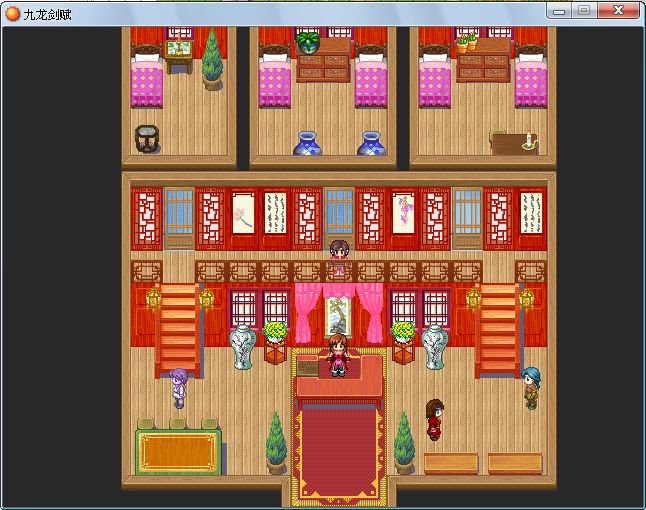Inspect the left white plum-blossom porcelain vase

pos(243,347)
